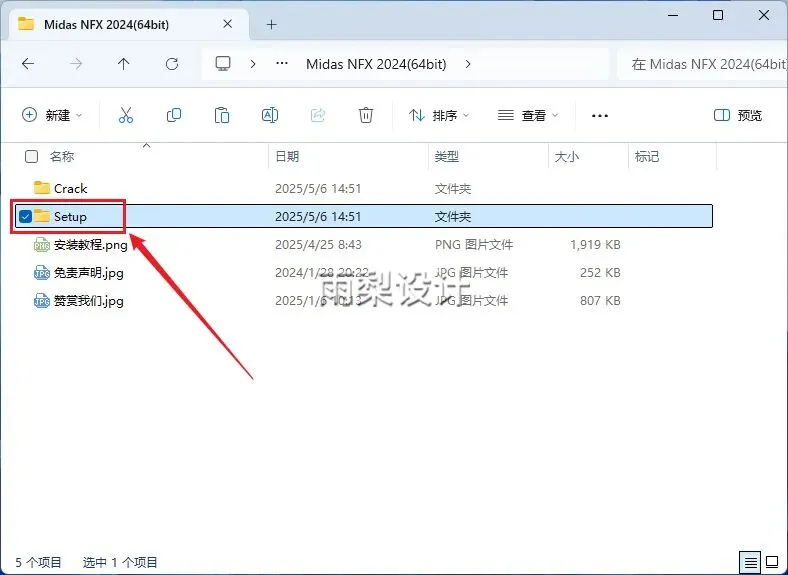Click the Crack folder date 2025/5/6 14:51

(x=318, y=188)
